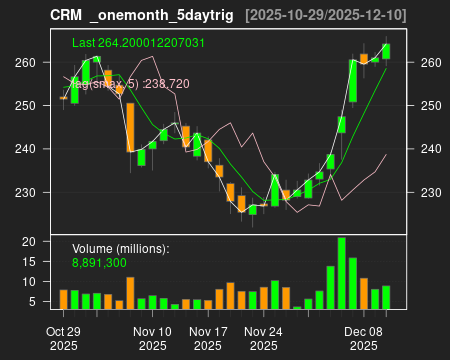Click the 'lag(smax, 5) :238.720' legend text

(130, 84)
